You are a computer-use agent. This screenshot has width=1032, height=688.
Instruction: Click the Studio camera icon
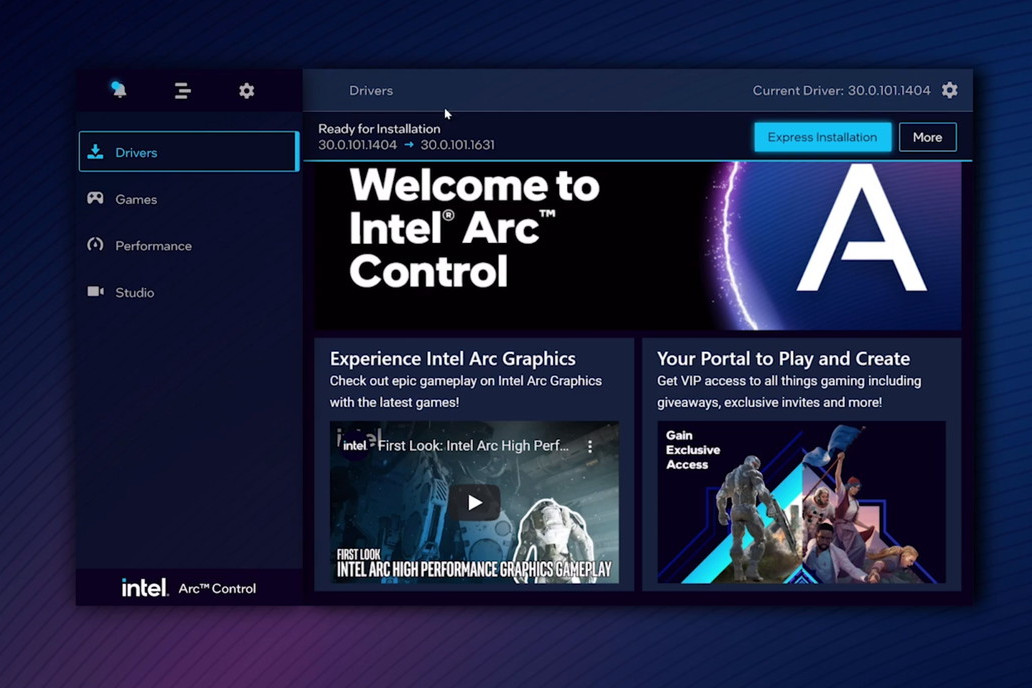[x=95, y=292]
